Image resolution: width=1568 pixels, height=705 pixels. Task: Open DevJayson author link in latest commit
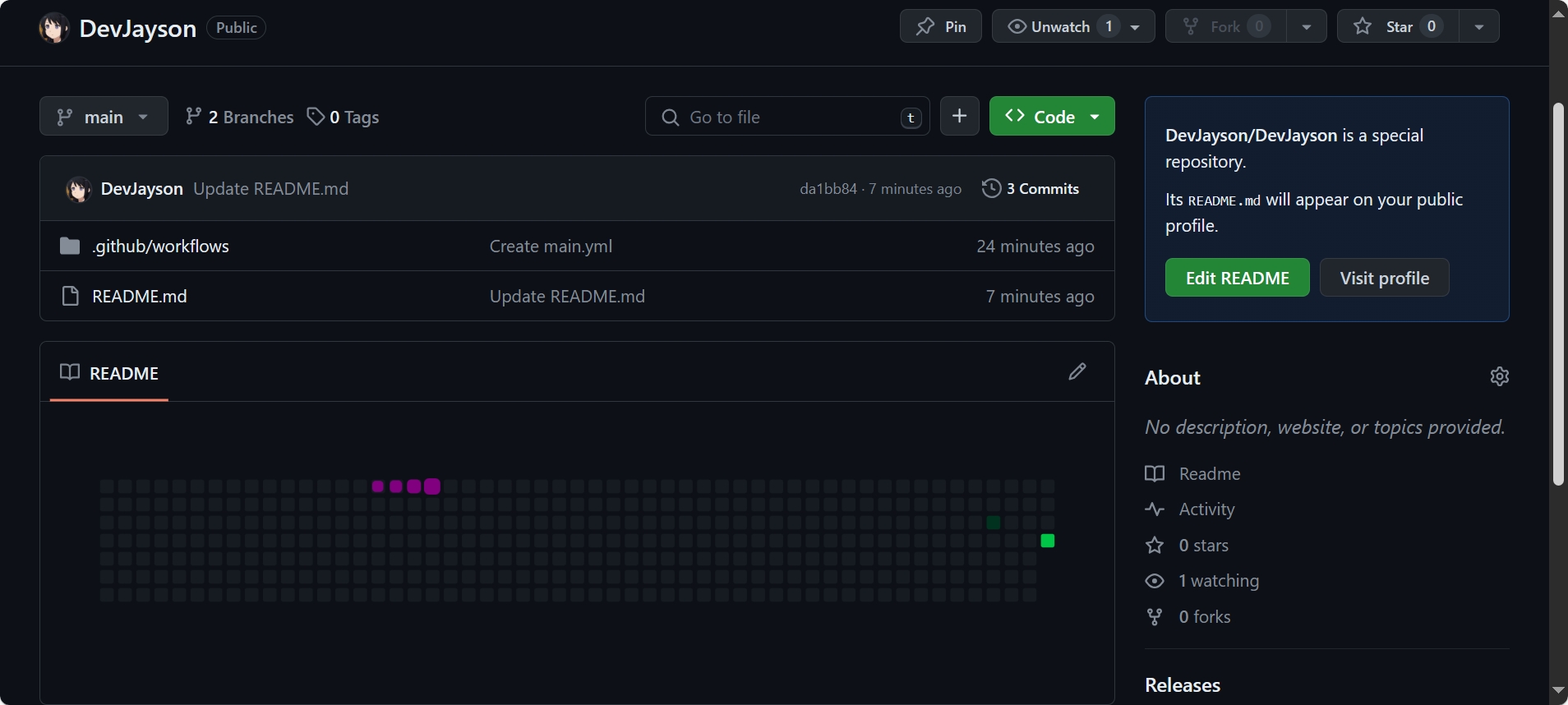coord(142,189)
